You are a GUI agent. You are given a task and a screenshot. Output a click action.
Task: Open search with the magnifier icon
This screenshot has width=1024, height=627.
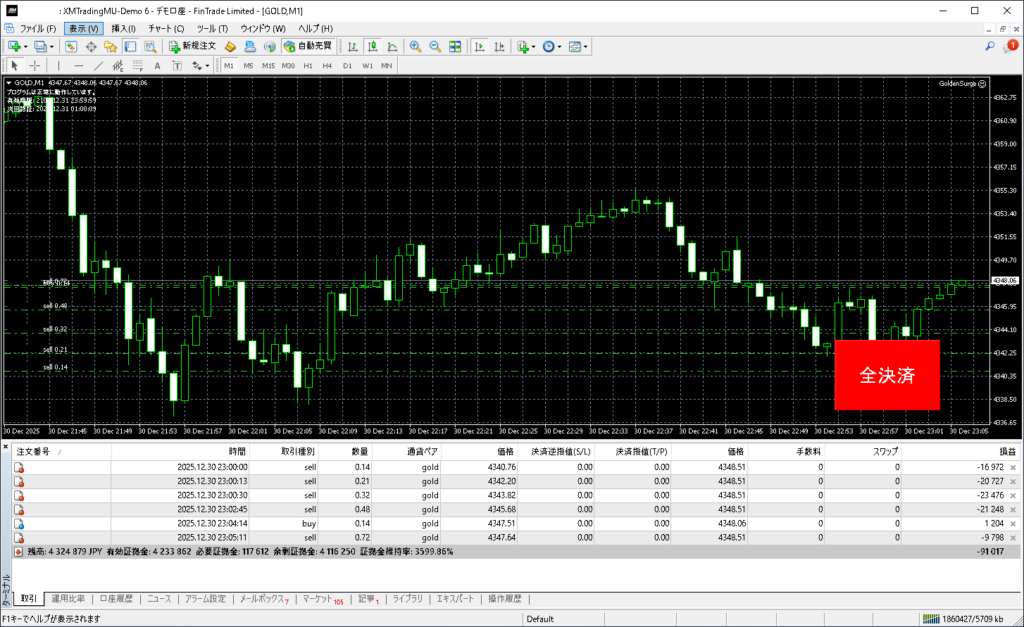click(x=990, y=47)
